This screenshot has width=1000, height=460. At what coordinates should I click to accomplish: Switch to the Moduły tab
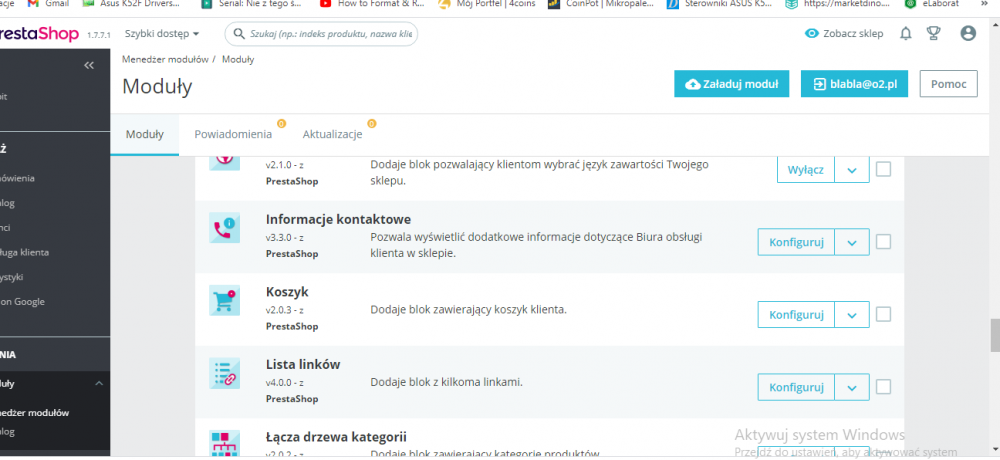coord(145,135)
